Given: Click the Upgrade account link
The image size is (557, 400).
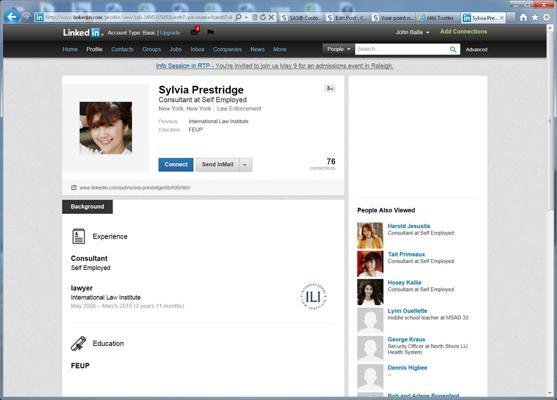Looking at the screenshot, I should click(x=170, y=33).
